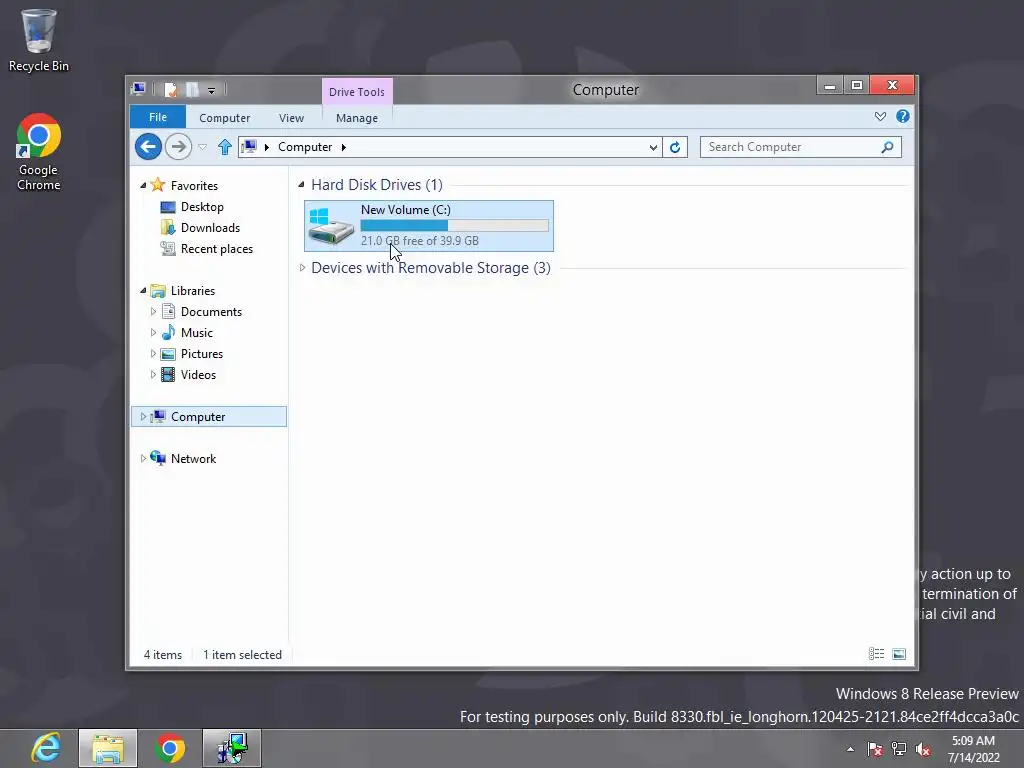Screen dimensions: 1024x768
Task: Expand the Pictures library arrow
Action: tap(153, 353)
